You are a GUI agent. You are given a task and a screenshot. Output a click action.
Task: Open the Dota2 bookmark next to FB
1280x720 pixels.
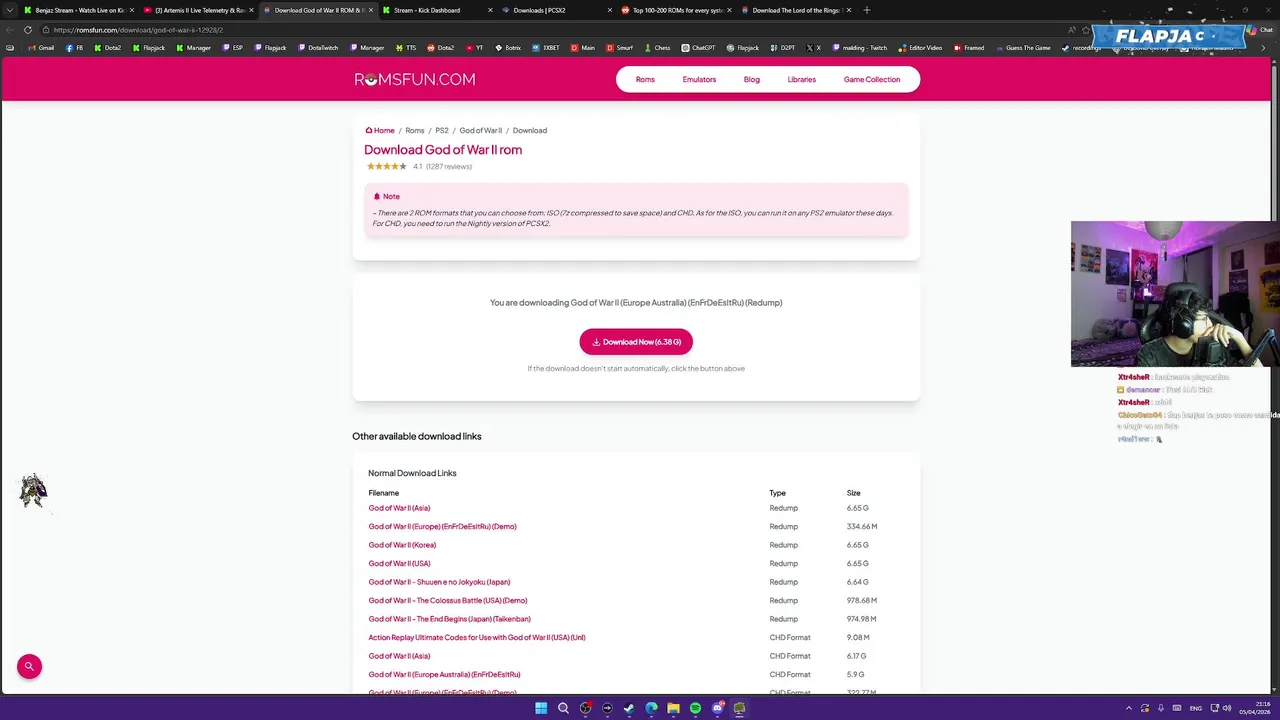[107, 48]
